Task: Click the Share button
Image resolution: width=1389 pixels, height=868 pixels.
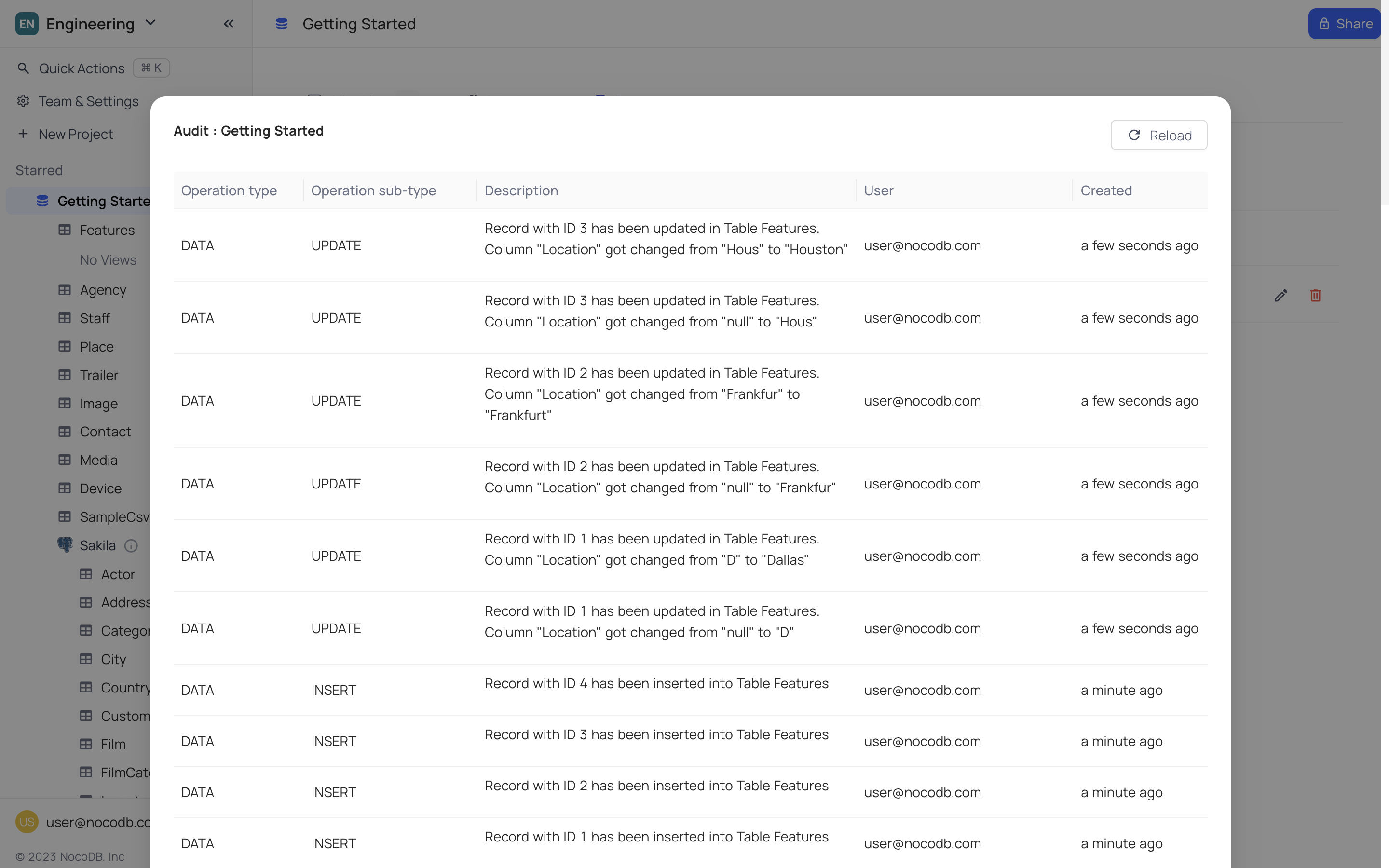Action: (x=1344, y=24)
